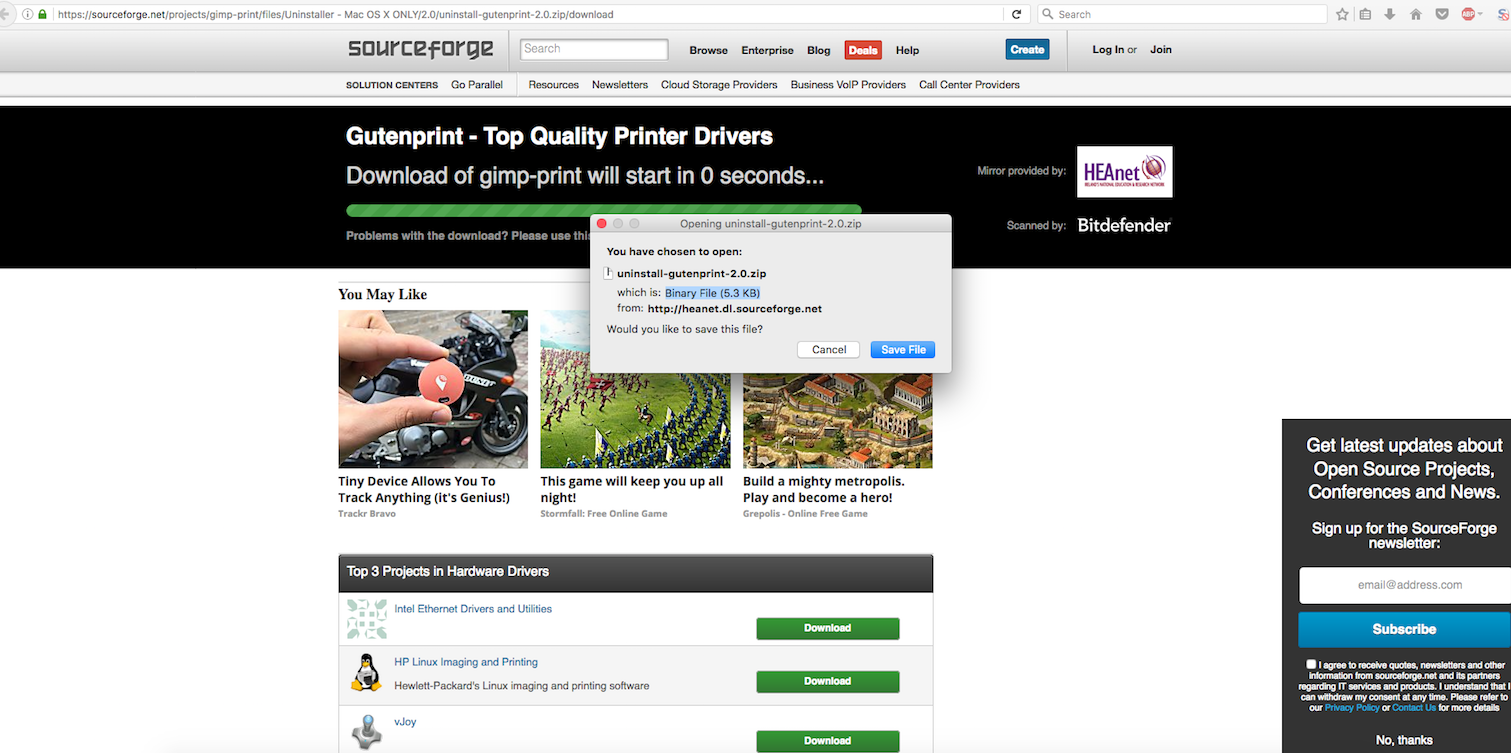1511x753 pixels.
Task: Download Intel Ethernet Drivers and Utilities
Action: tap(828, 628)
